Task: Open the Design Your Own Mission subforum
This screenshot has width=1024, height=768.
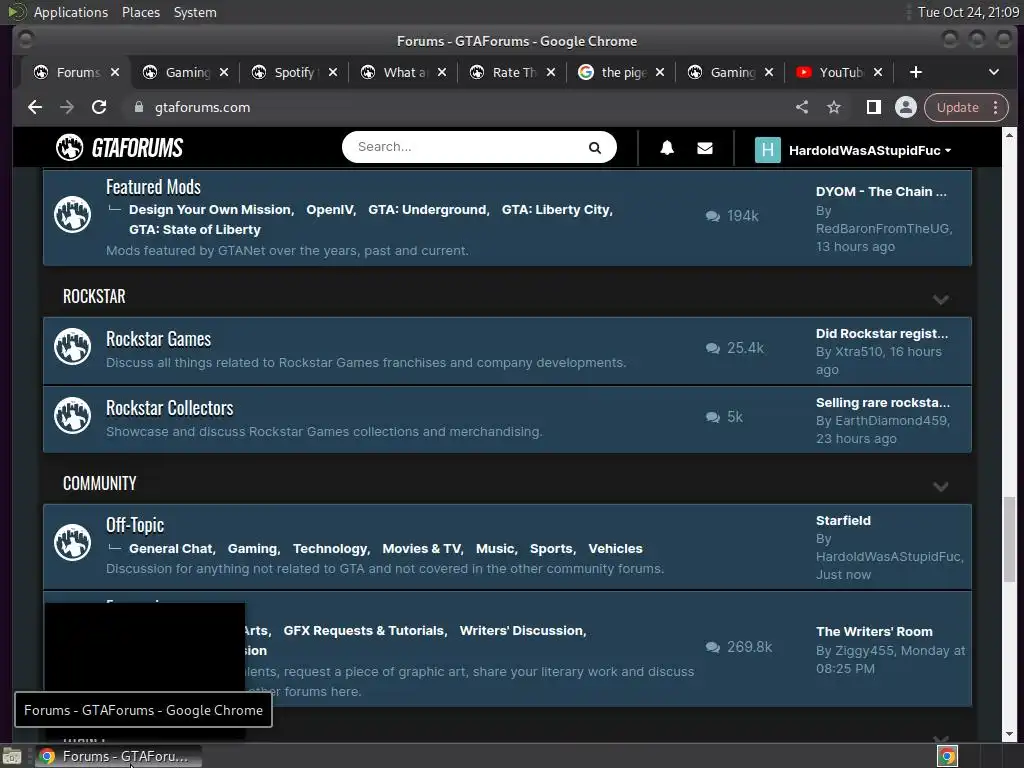Action: pyautogui.click(x=210, y=210)
